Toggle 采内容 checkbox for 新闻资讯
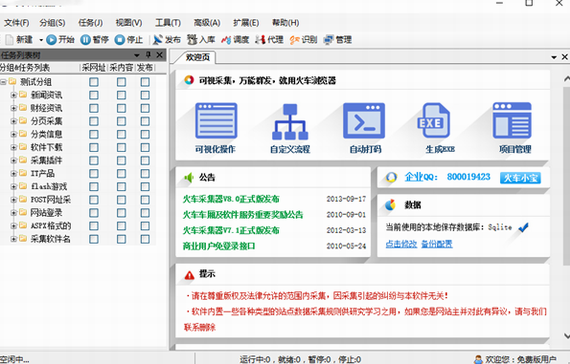Screen dimensions: 570x364 click(x=121, y=95)
